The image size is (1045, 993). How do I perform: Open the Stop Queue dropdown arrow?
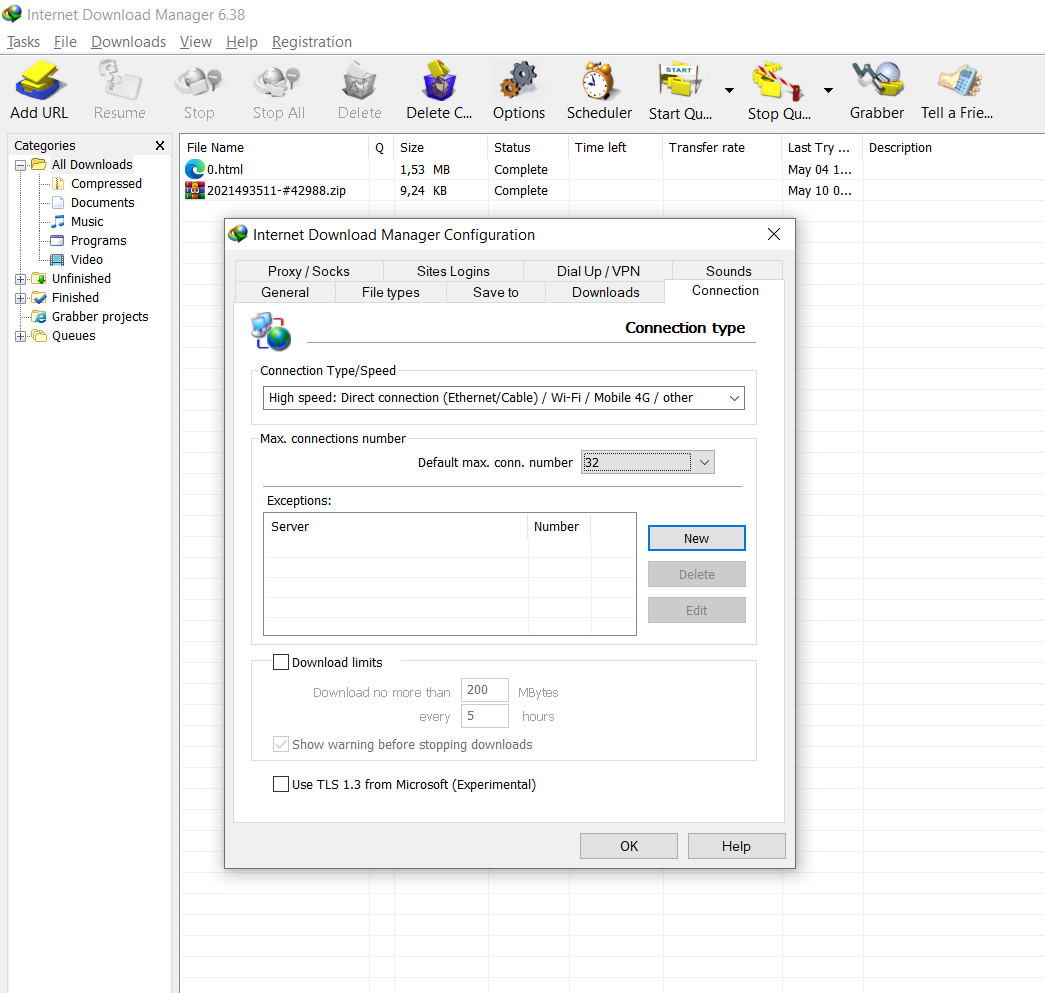pos(828,90)
